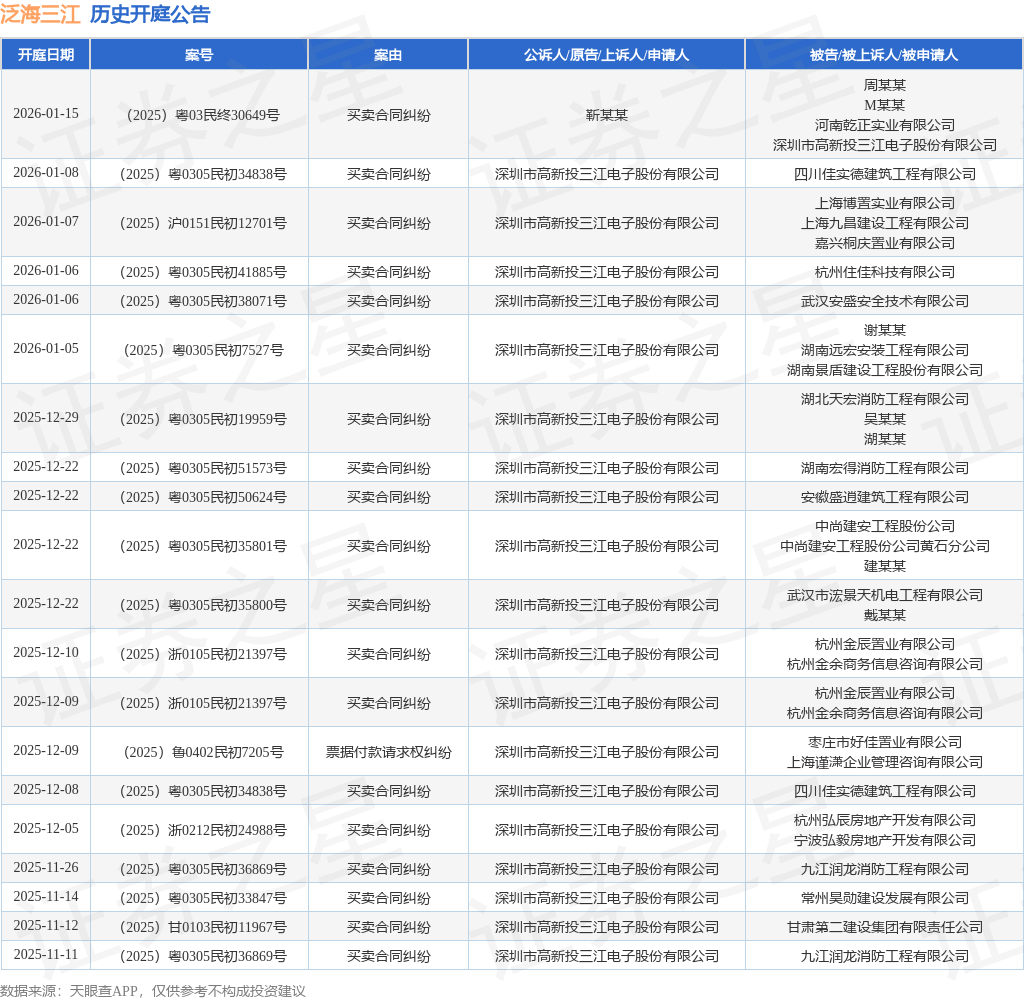Click defendant 安徽盛逍建筑工程有限公司

884,497
